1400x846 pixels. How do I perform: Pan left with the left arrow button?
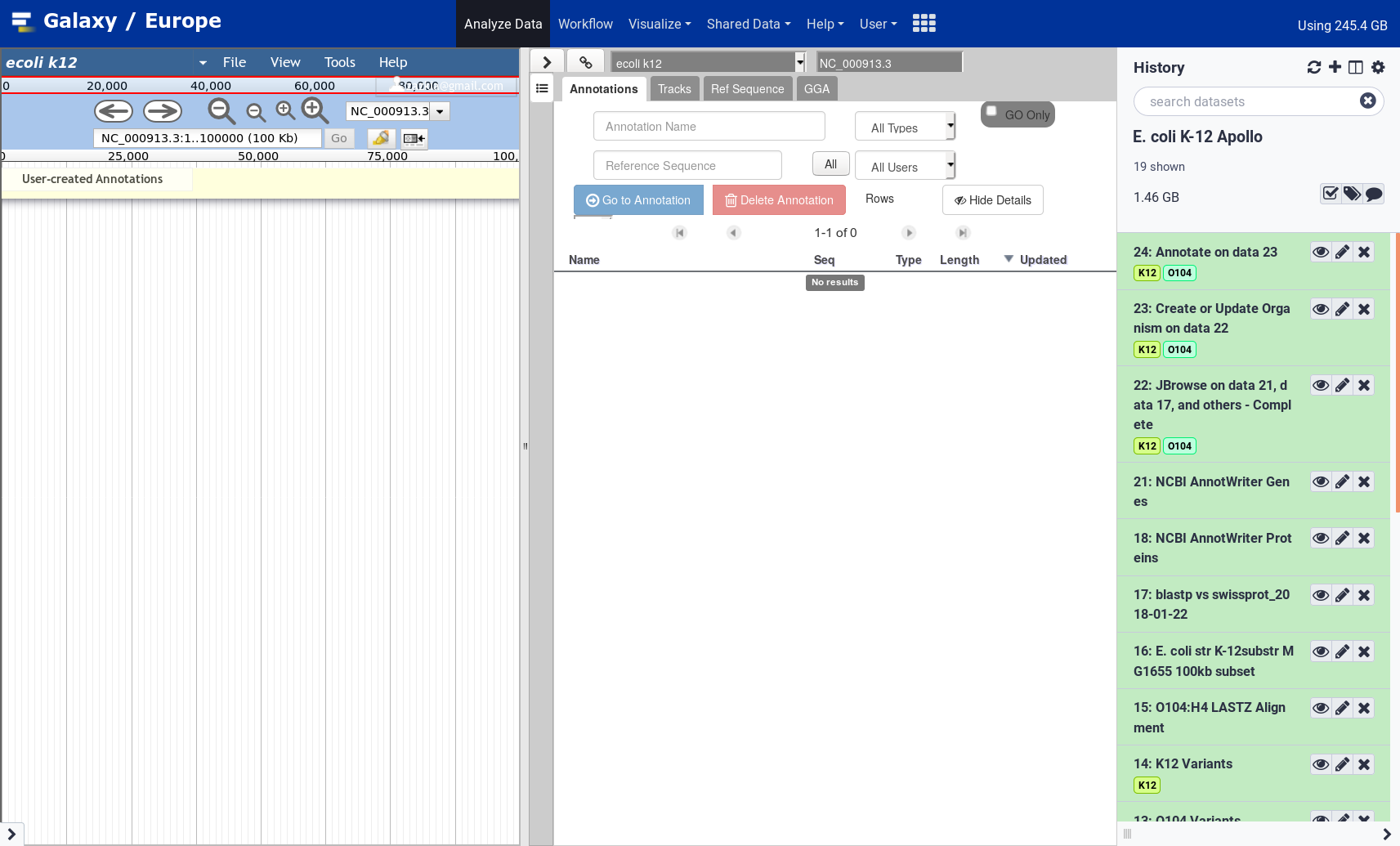(114, 111)
